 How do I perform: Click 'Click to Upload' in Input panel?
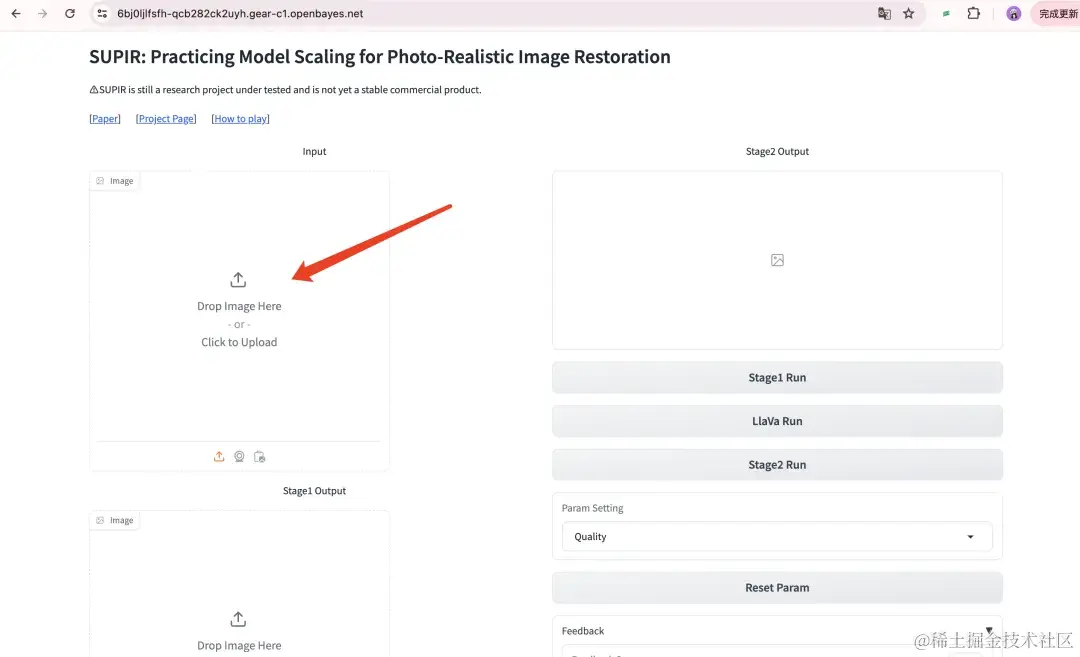point(239,342)
